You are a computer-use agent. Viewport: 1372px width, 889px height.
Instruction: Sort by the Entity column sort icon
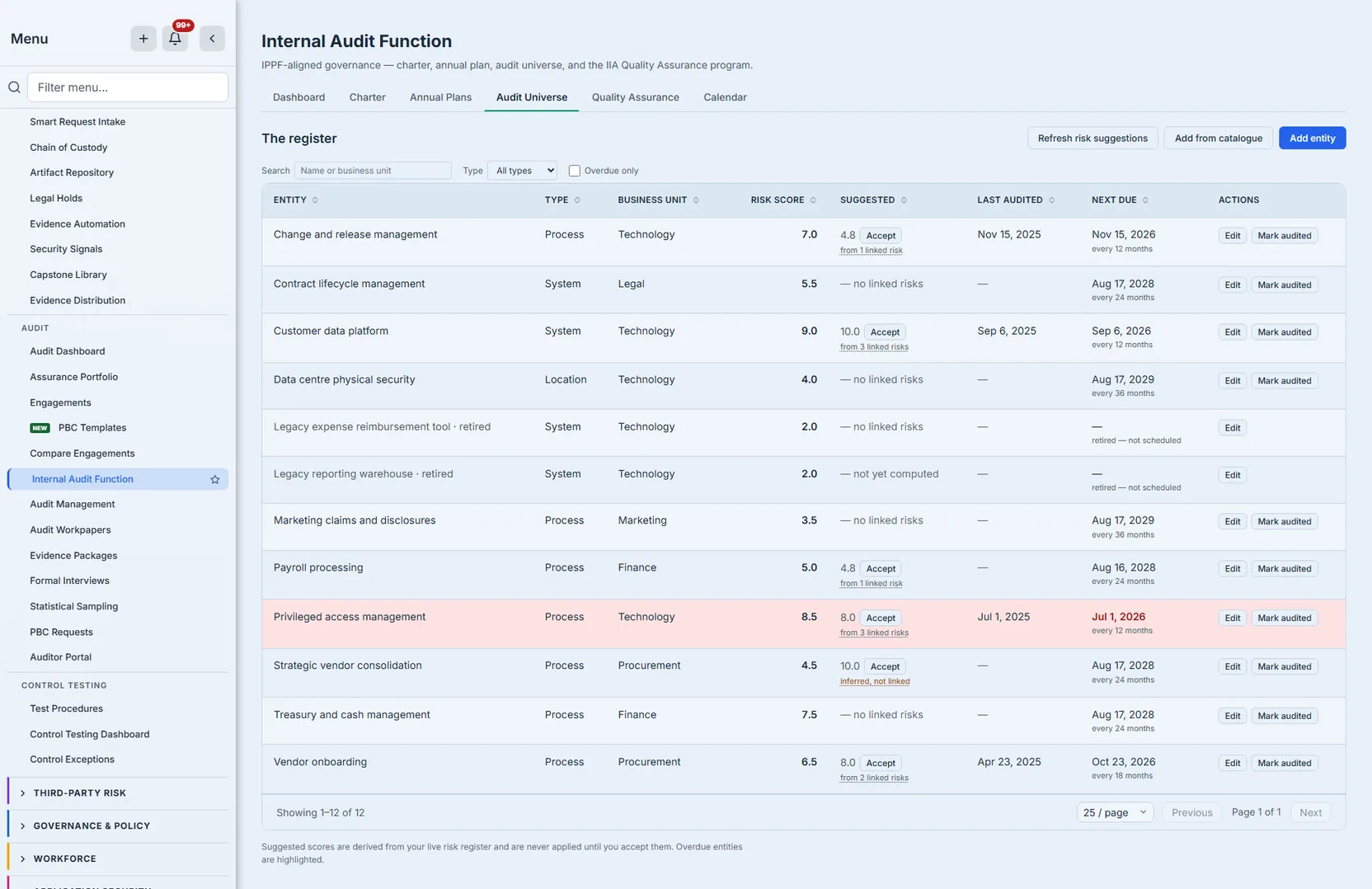(315, 200)
